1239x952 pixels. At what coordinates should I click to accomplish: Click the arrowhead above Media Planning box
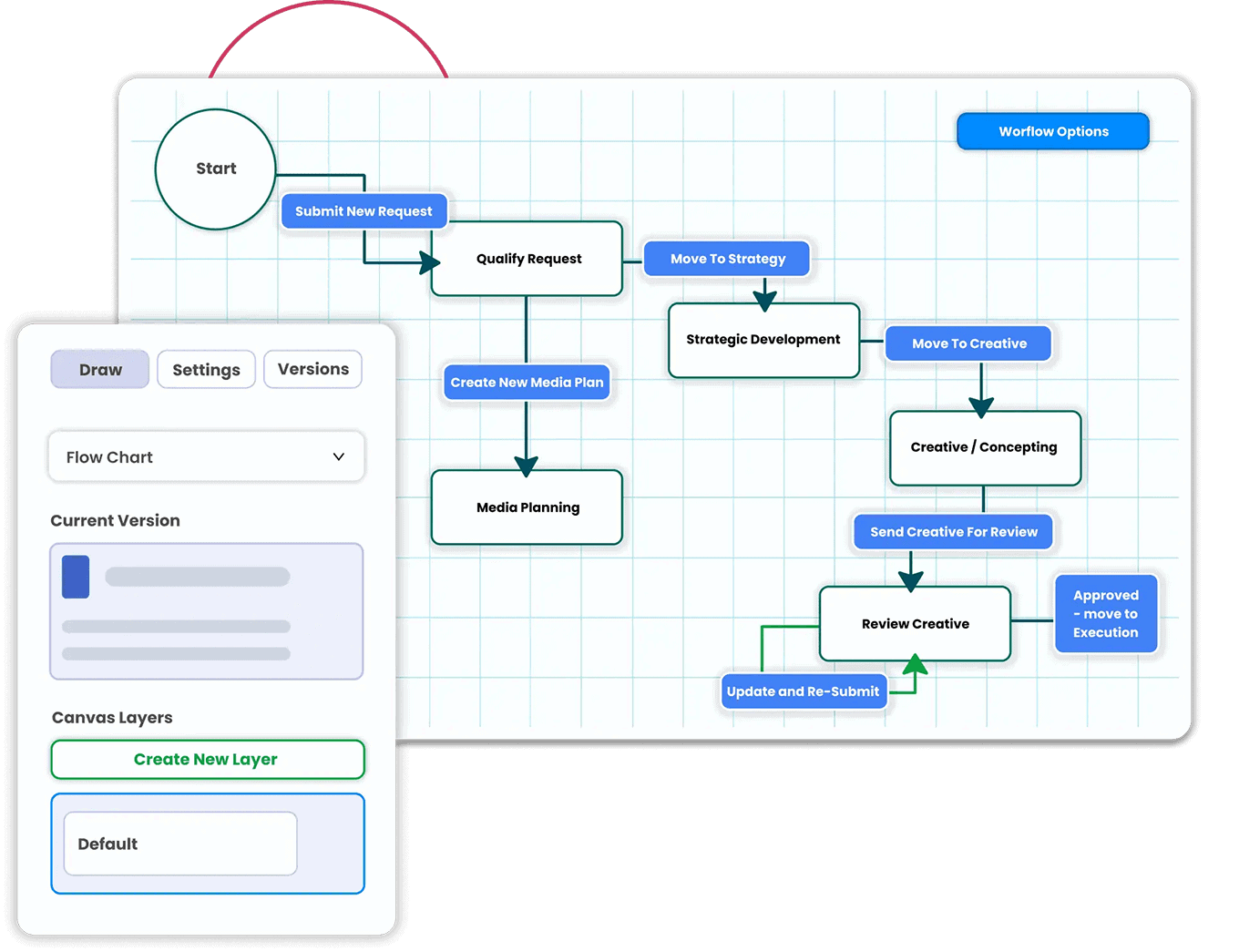point(527,466)
